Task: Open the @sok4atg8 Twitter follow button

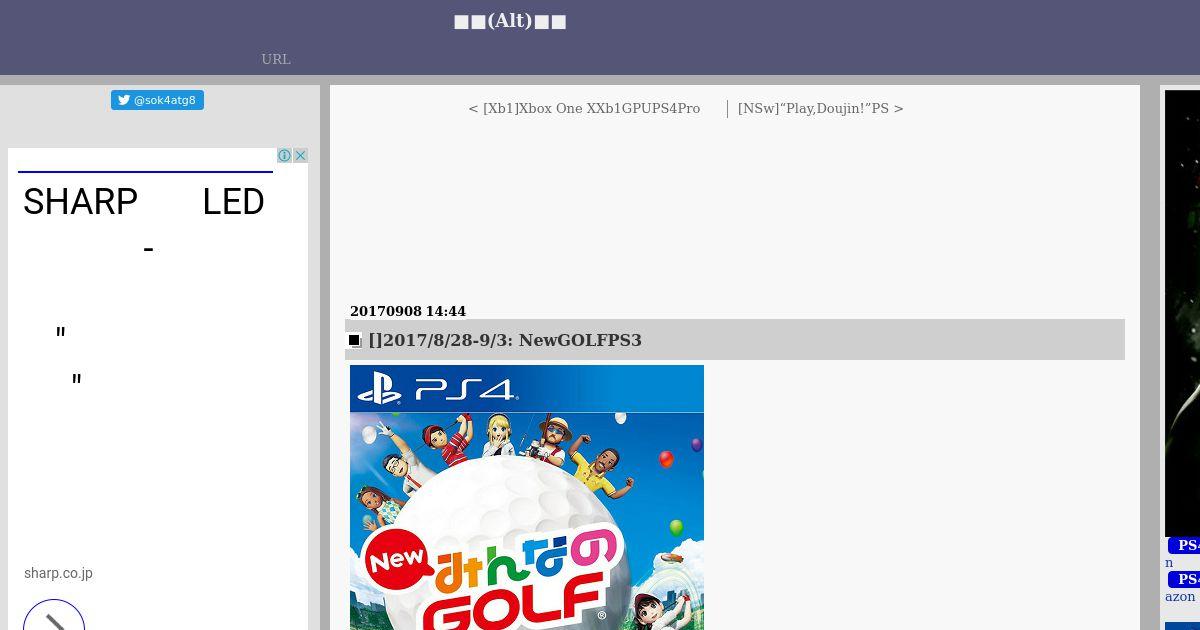Action: coord(157,100)
